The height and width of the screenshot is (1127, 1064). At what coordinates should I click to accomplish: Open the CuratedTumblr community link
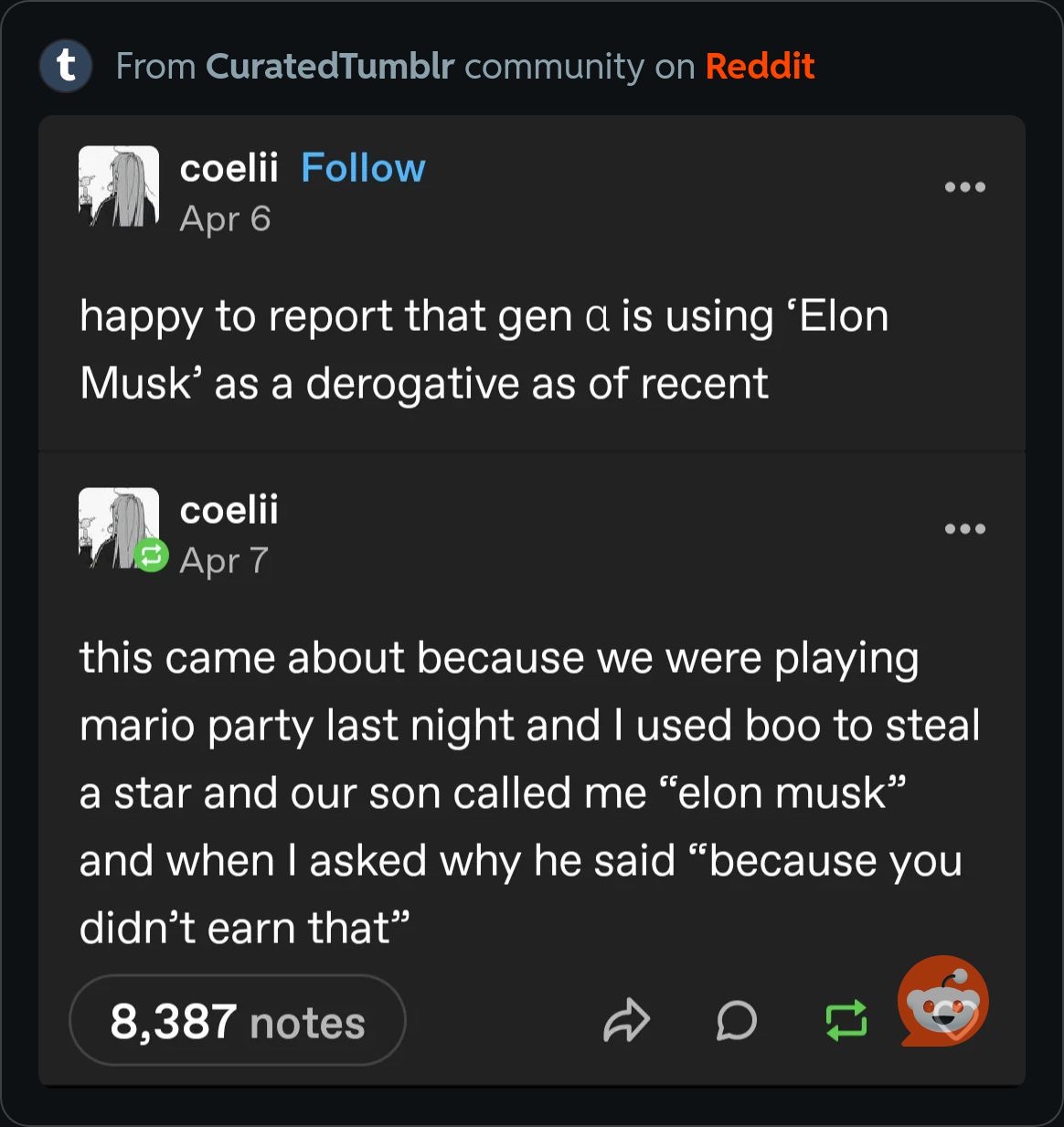(330, 67)
